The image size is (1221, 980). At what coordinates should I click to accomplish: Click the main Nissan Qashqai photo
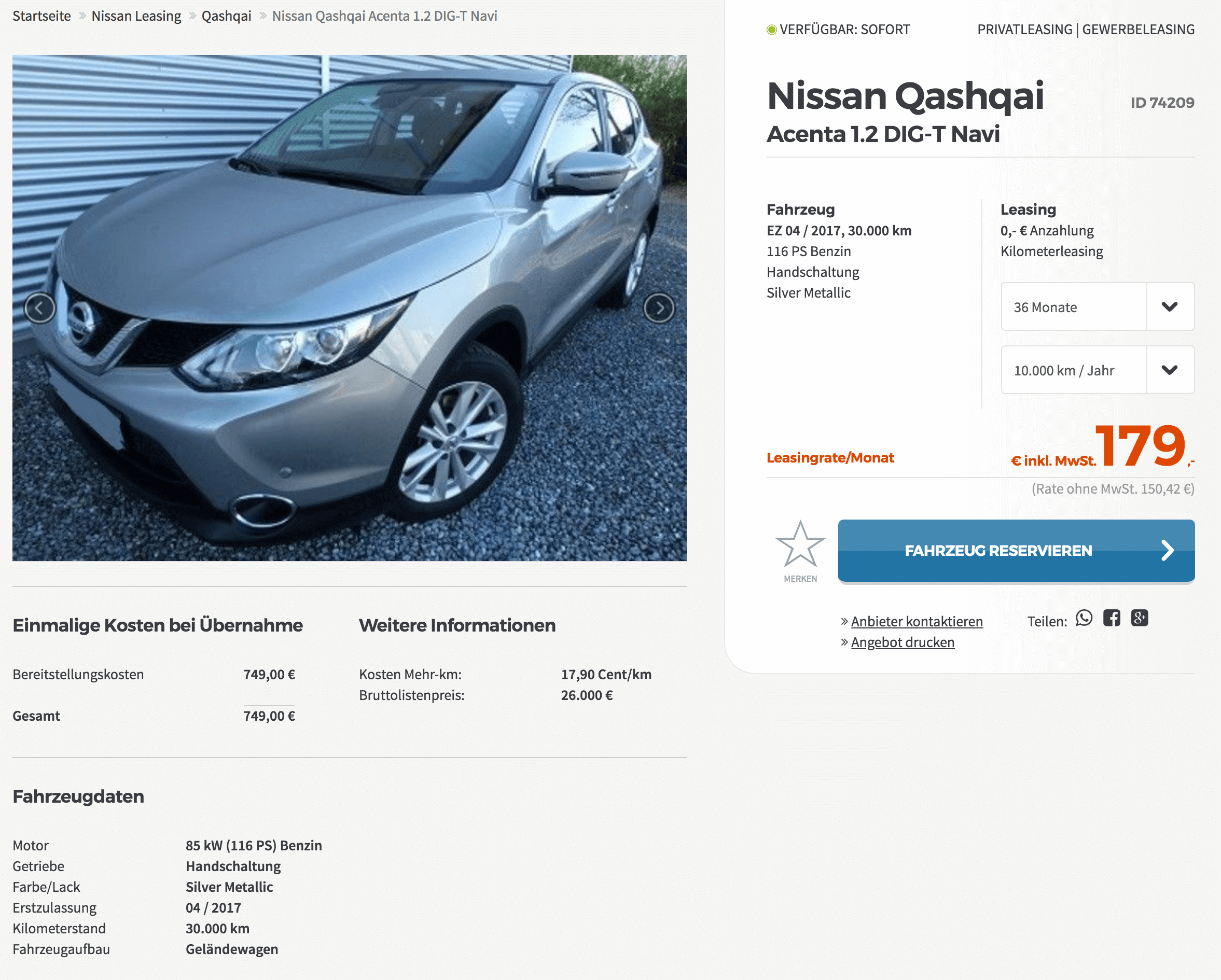pos(350,308)
